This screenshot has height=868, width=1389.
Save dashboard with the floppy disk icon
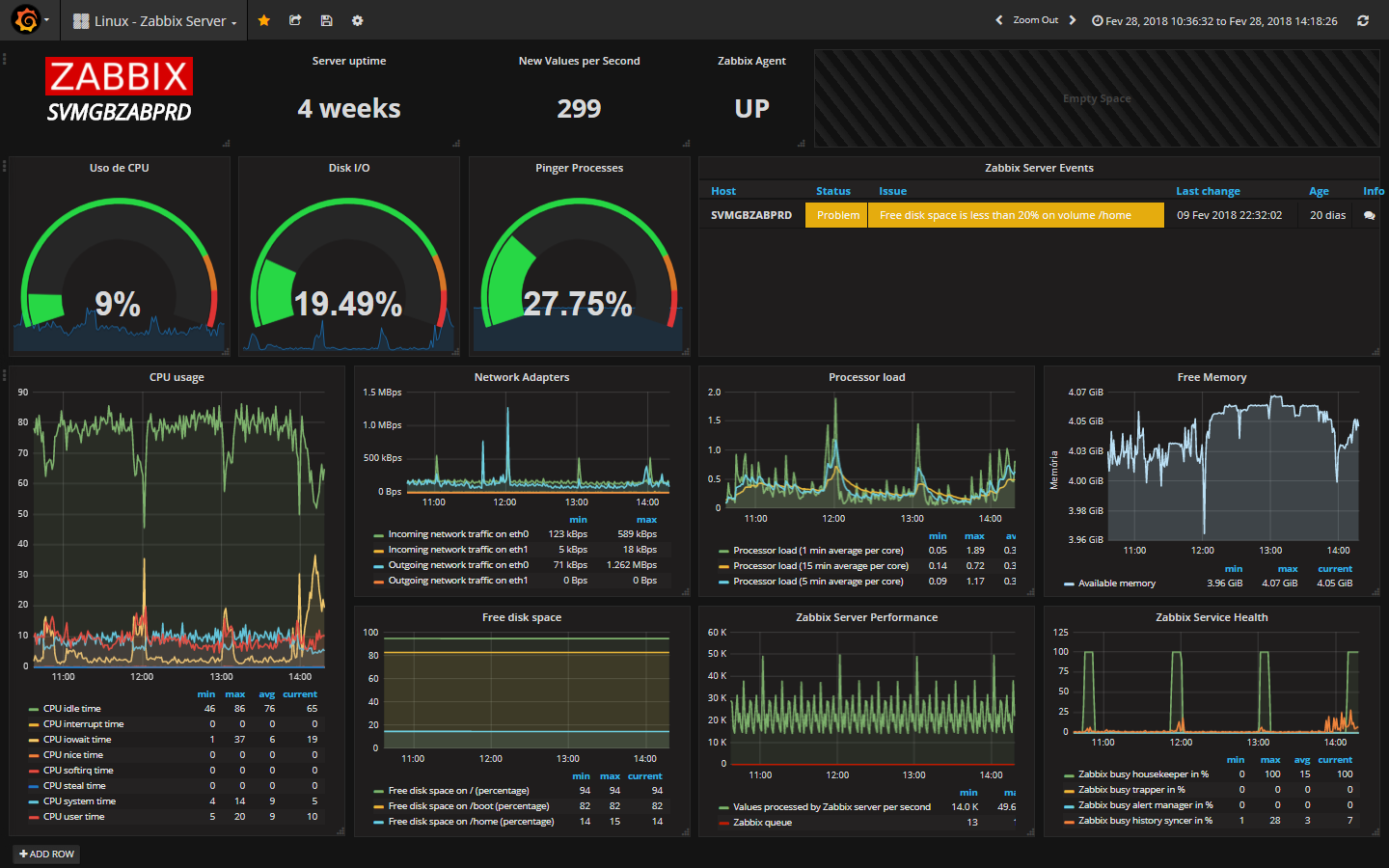pos(326,20)
